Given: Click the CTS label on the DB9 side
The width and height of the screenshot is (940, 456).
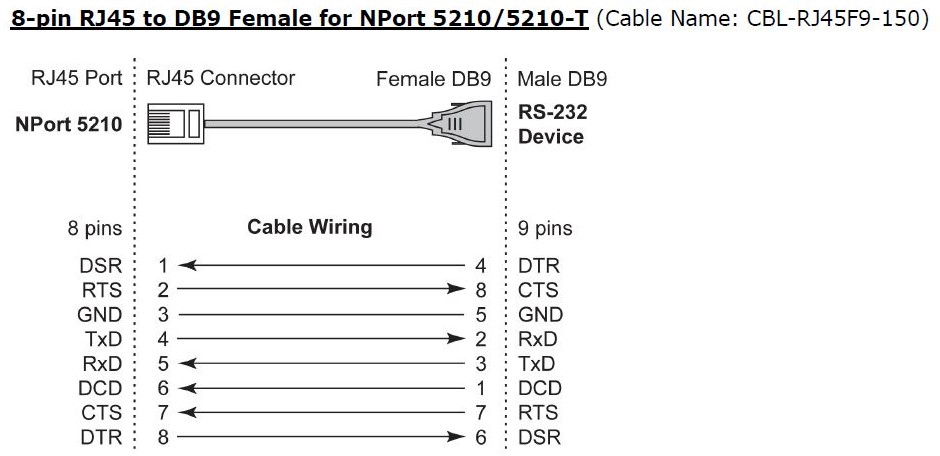Looking at the screenshot, I should pos(539,291).
